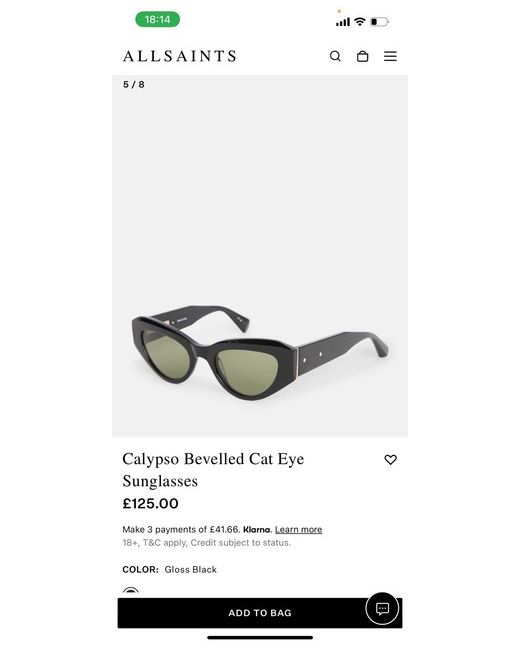
Task: Open the hamburger menu icon
Action: pos(390,56)
